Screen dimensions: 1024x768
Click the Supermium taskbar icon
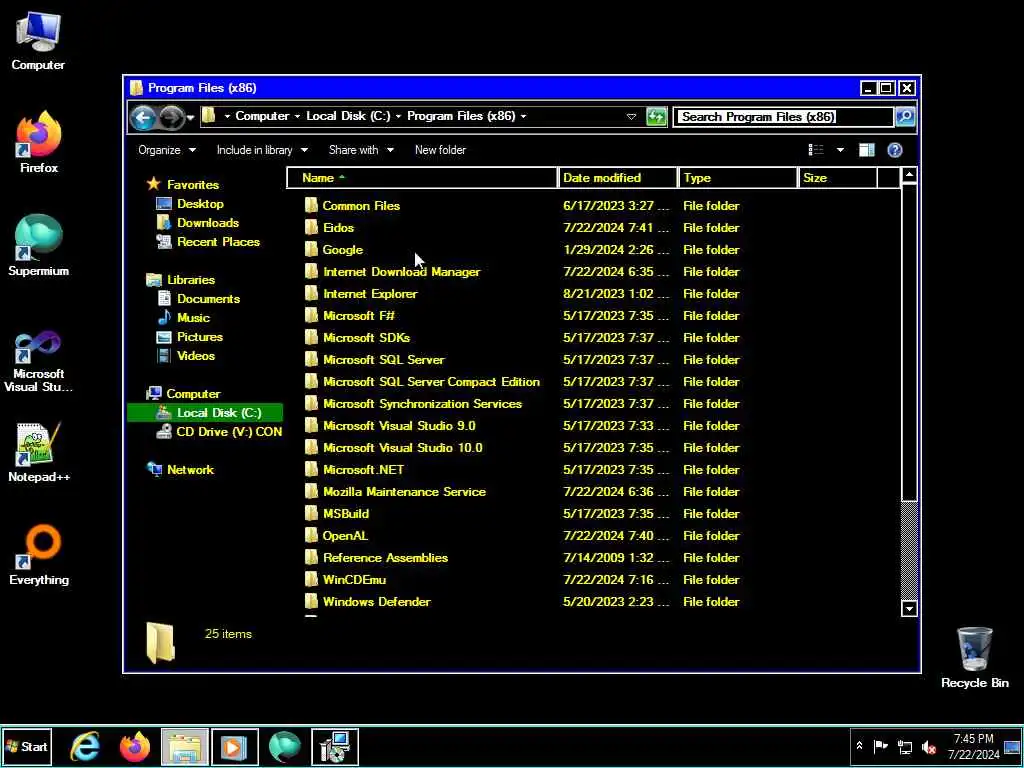(x=285, y=746)
